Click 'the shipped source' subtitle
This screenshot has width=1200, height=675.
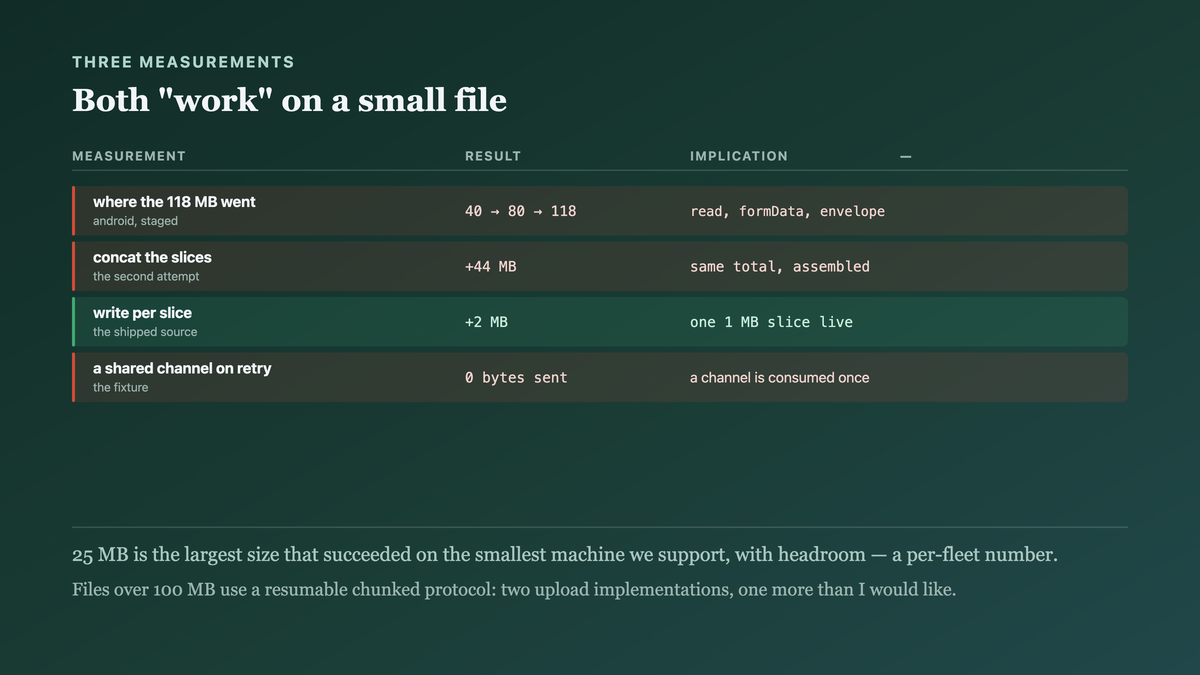click(x=145, y=332)
